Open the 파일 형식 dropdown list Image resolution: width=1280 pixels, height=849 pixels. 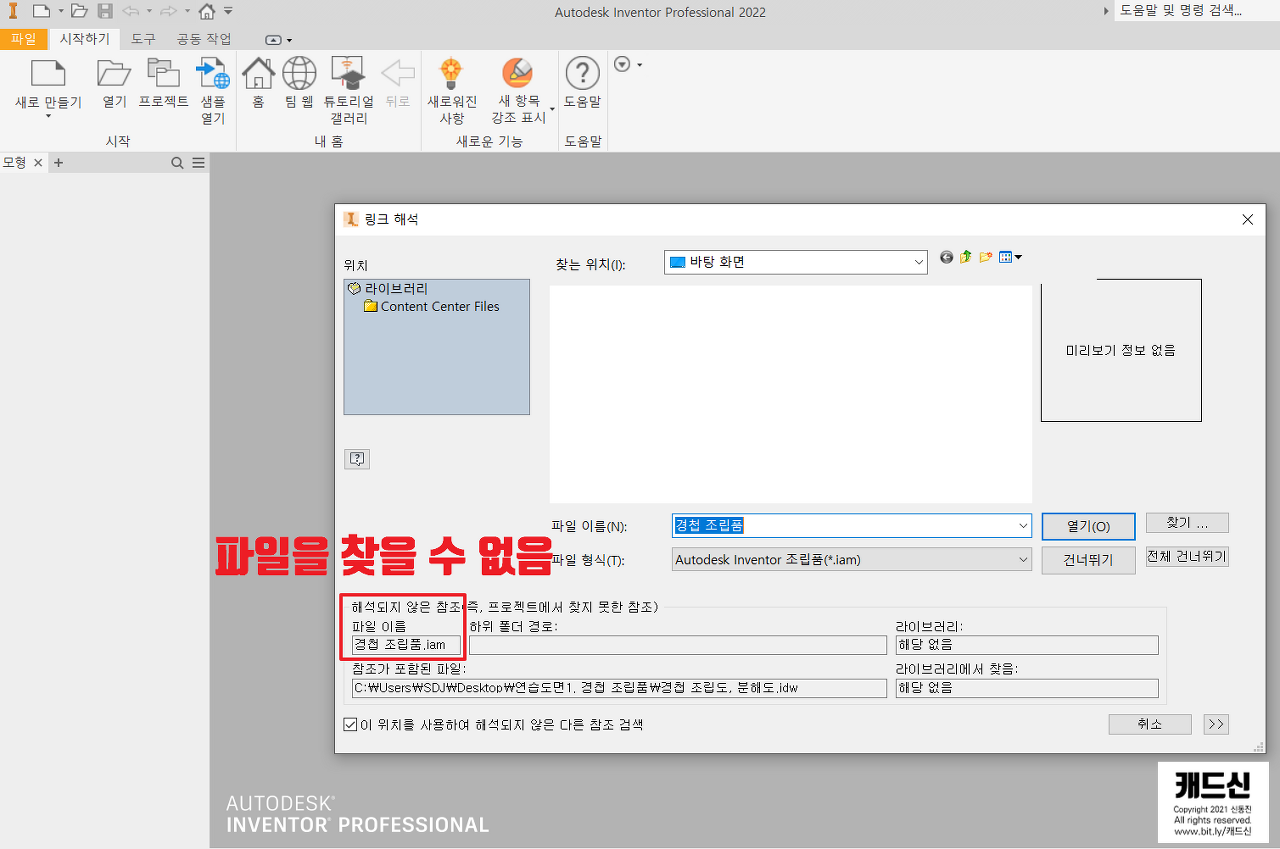coord(1022,560)
